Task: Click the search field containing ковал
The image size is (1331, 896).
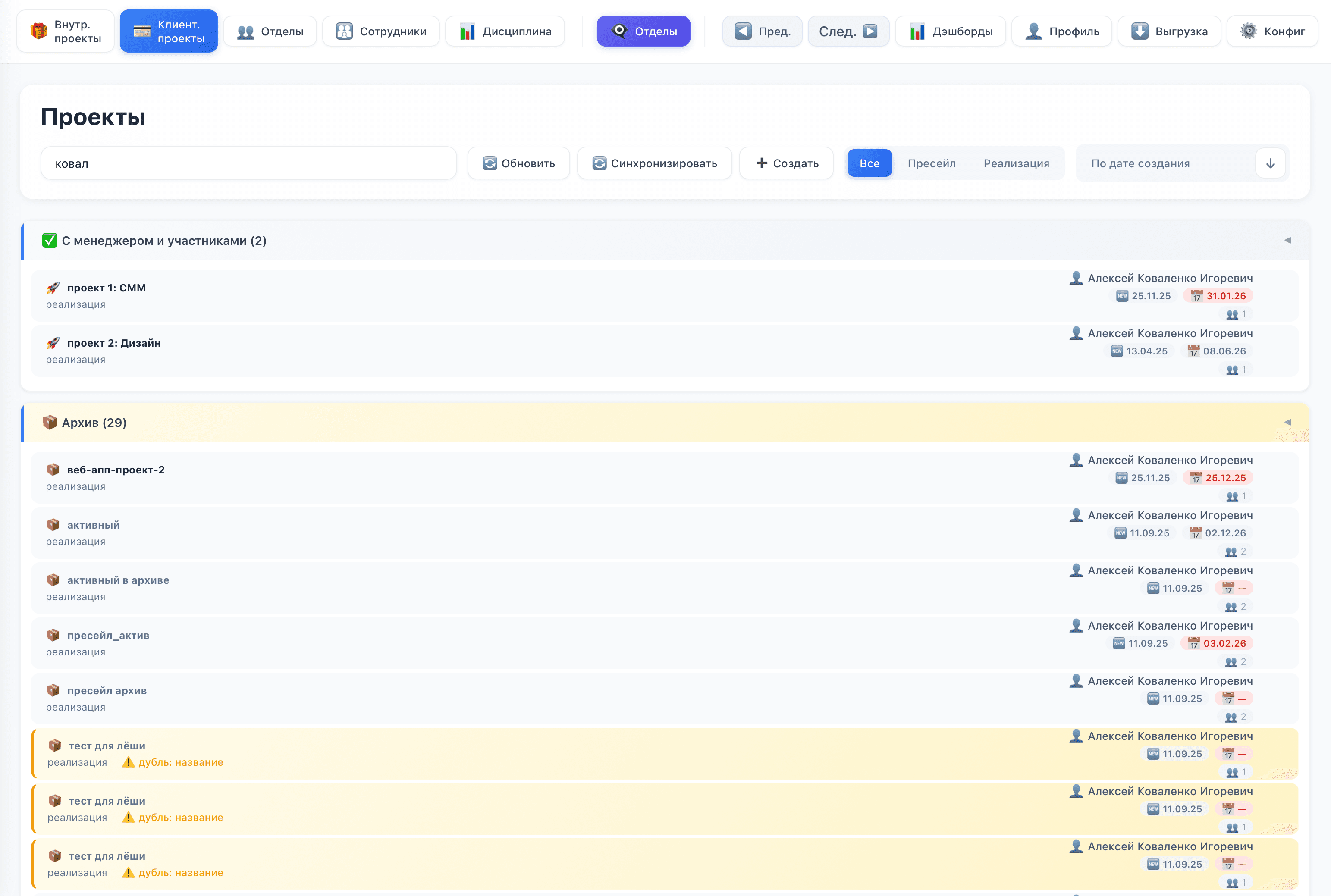Action: 248,163
